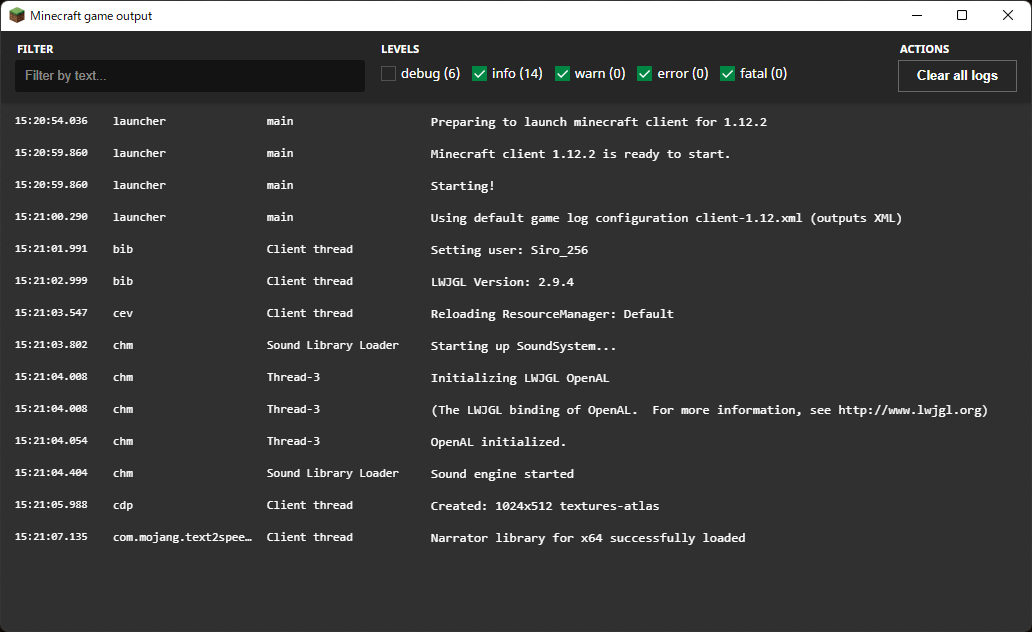This screenshot has height=632, width=1032.
Task: Maximize the Minecraft game output window
Action: tap(962, 15)
